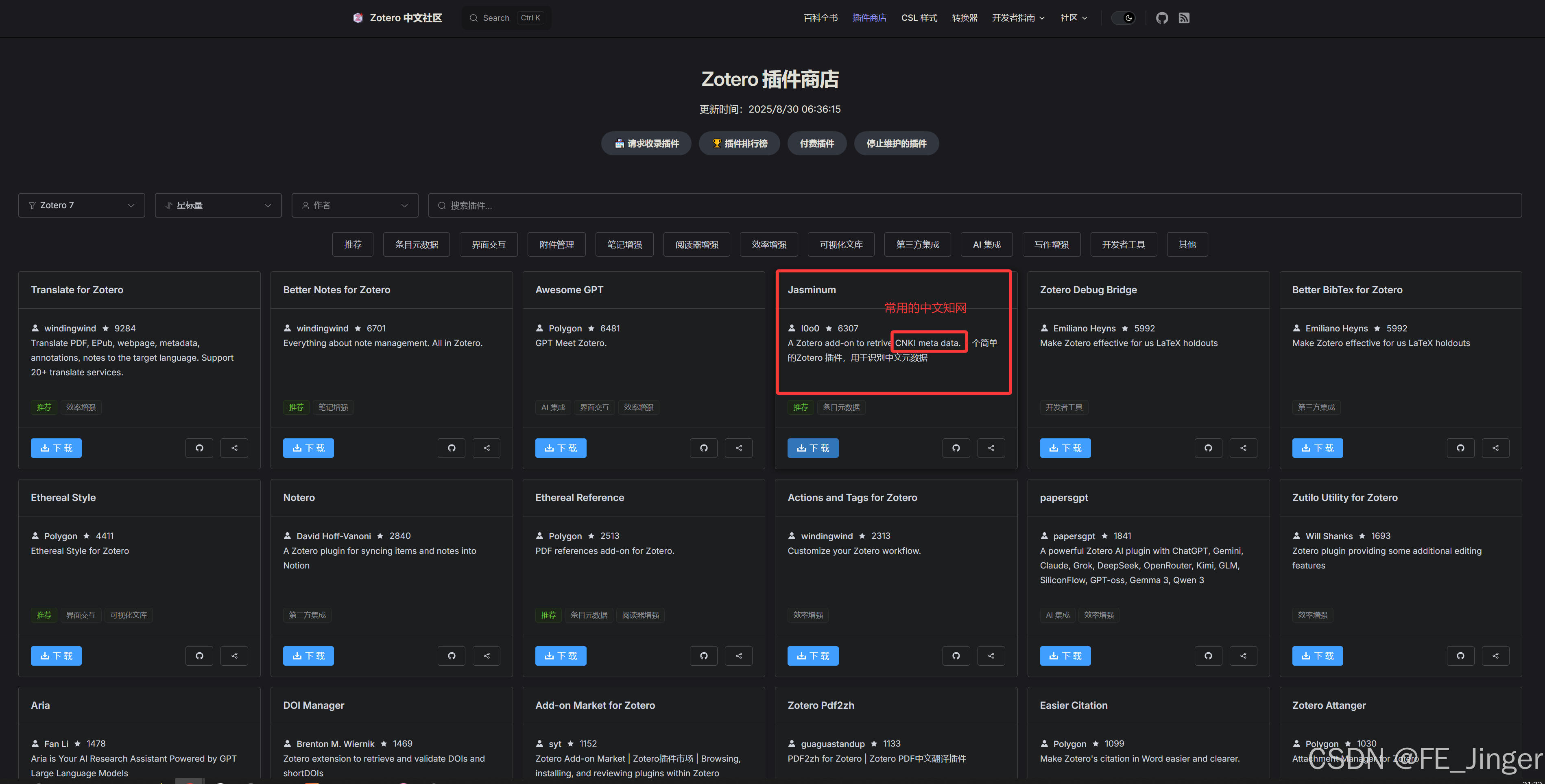Open GitHub repo for Translate for Zotero

tap(199, 448)
